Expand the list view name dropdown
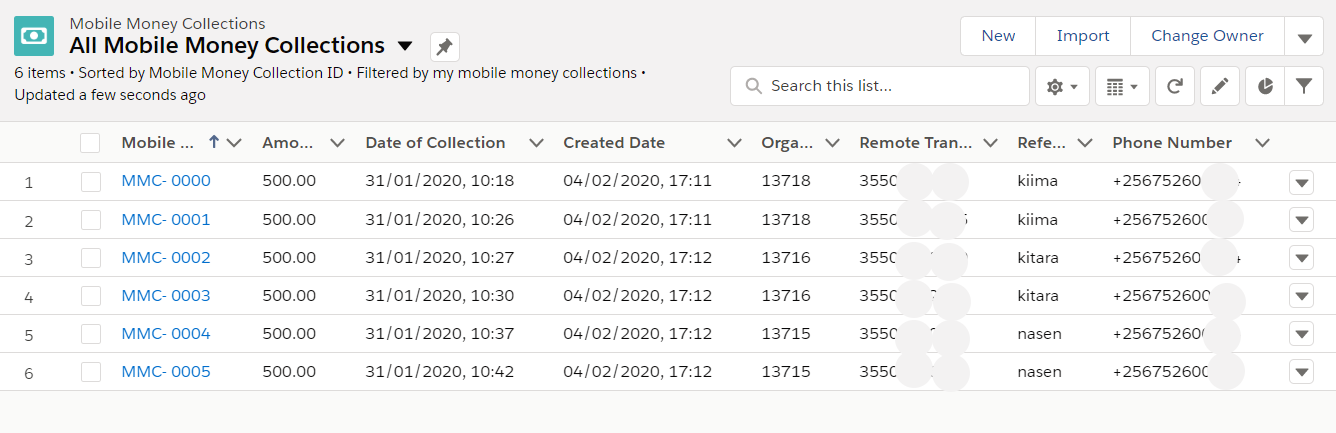The image size is (1336, 433). click(405, 46)
